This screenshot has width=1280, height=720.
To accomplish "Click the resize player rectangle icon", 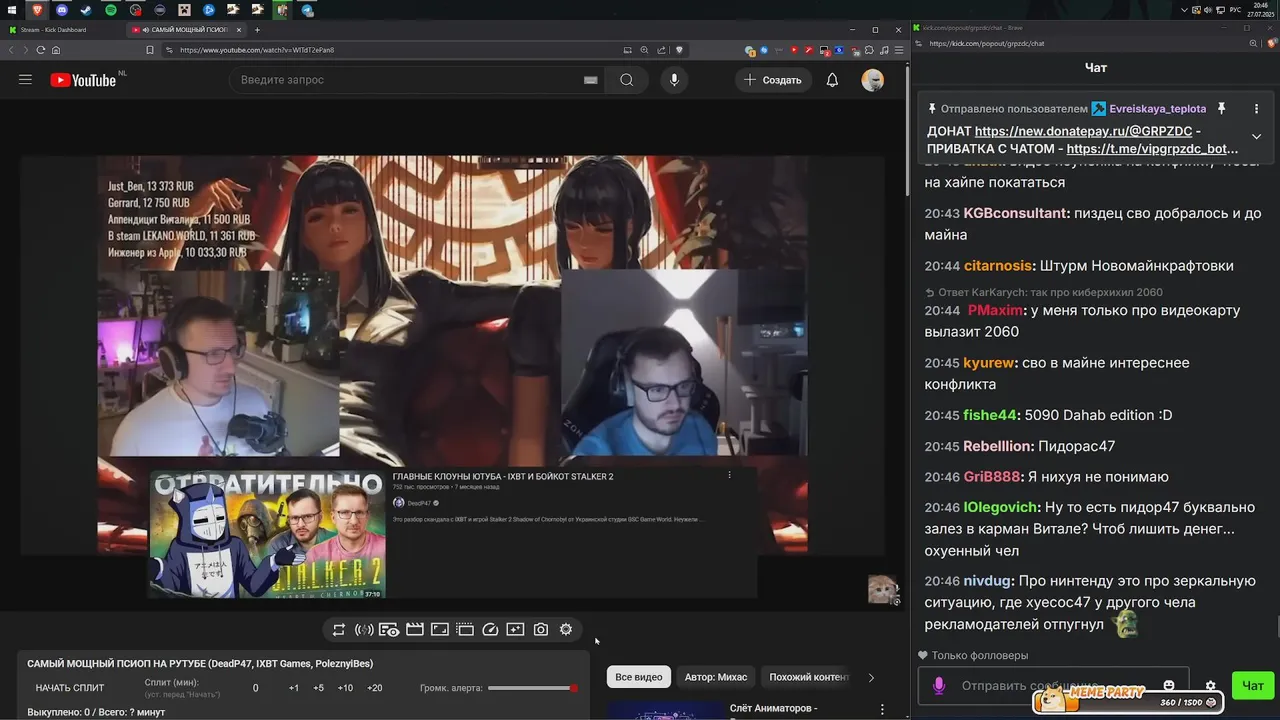I will tap(439, 630).
